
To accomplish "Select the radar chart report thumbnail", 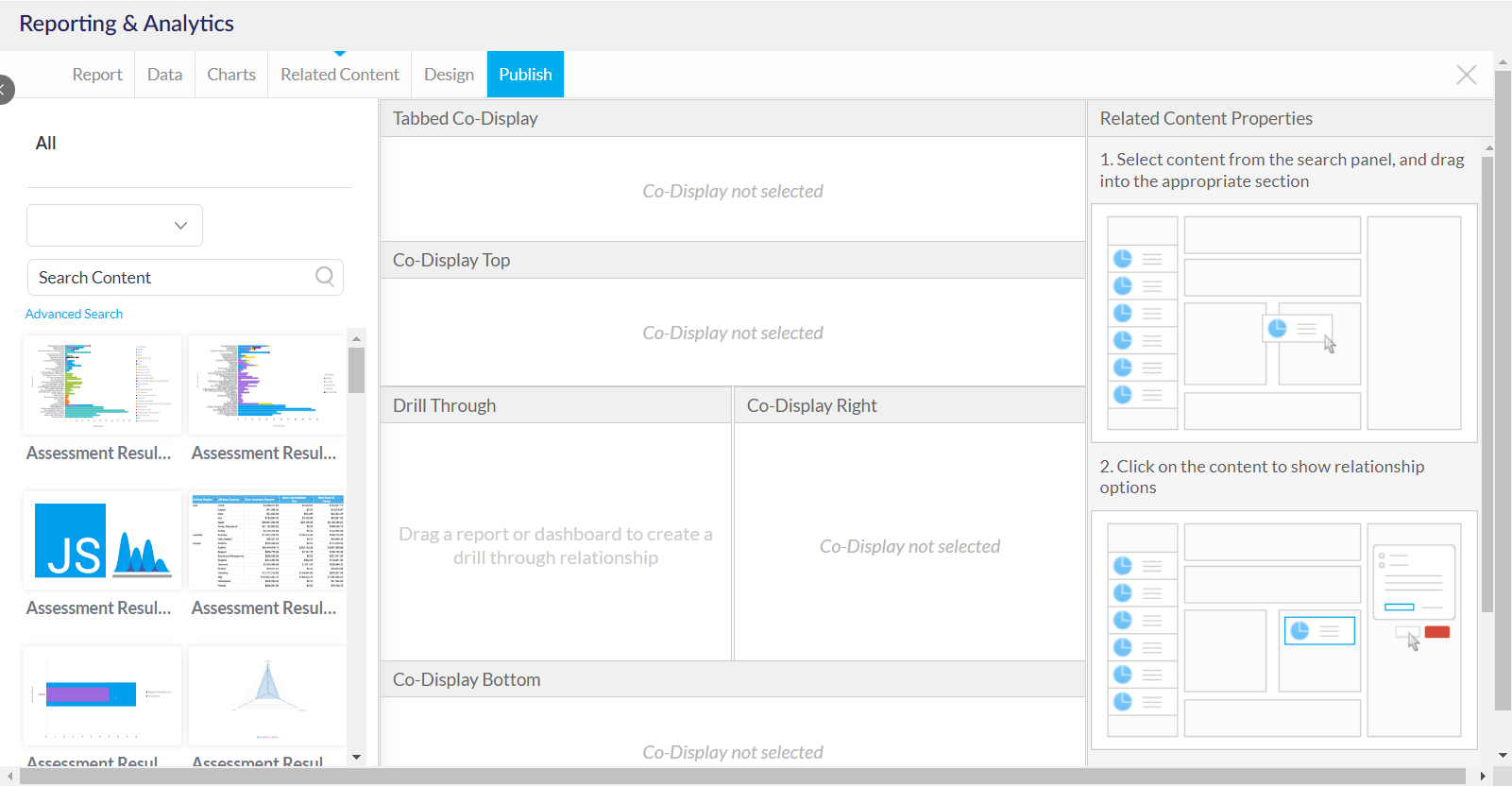I will (267, 695).
